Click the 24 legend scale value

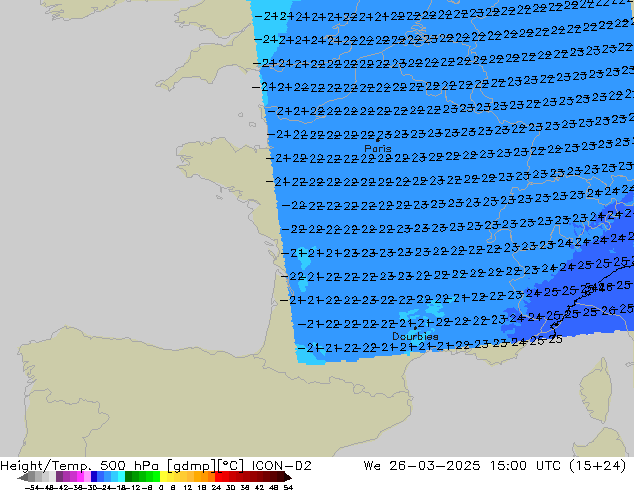pos(216,487)
